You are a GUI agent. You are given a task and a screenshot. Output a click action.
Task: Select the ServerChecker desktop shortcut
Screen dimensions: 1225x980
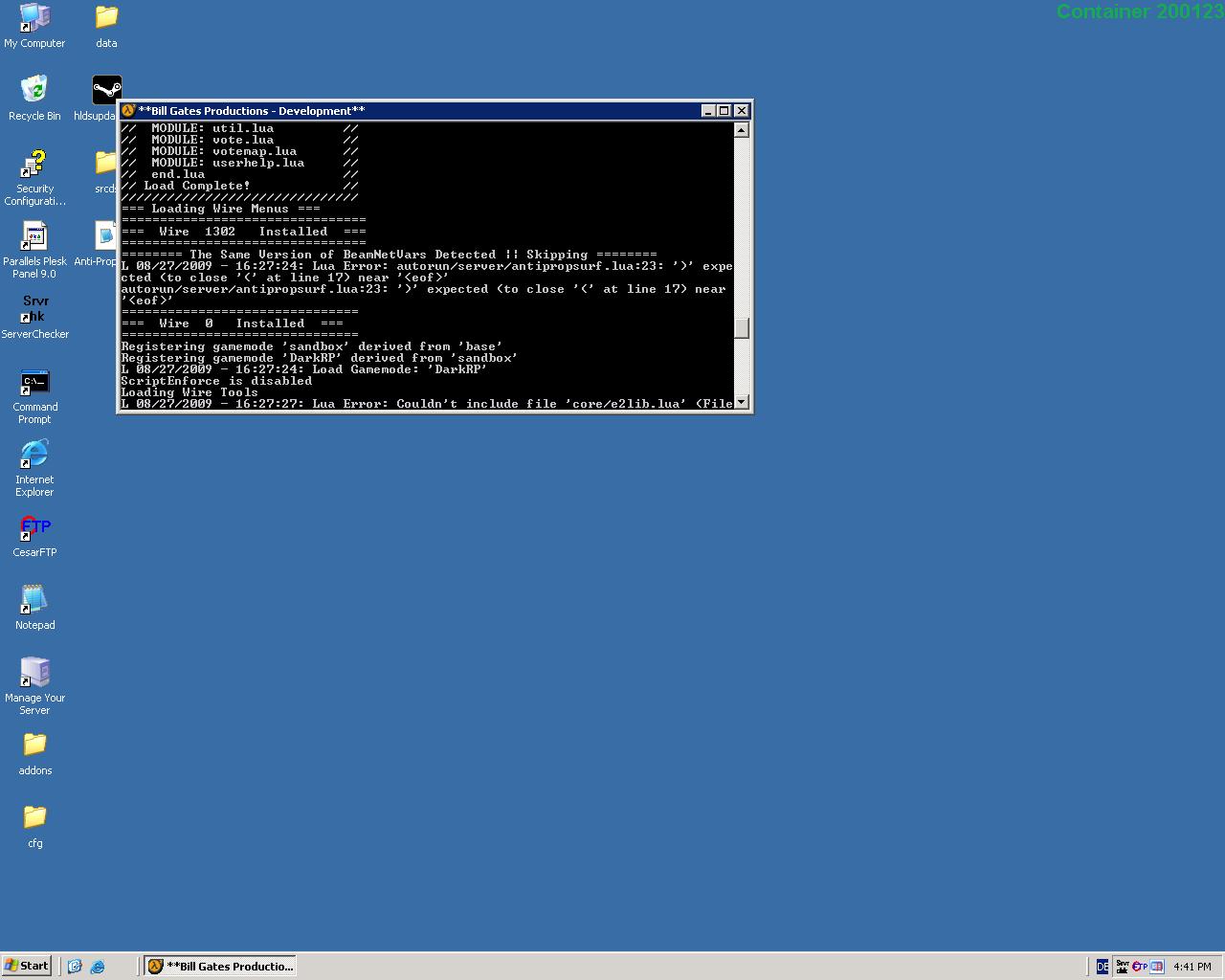pos(35,309)
